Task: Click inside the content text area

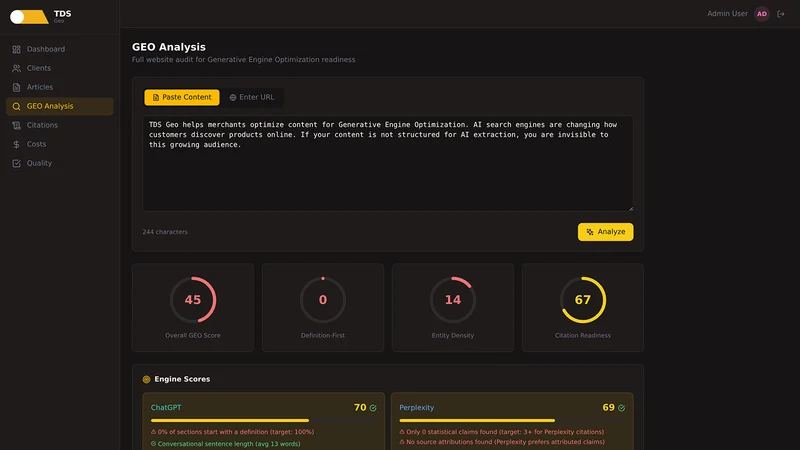Action: [388, 163]
